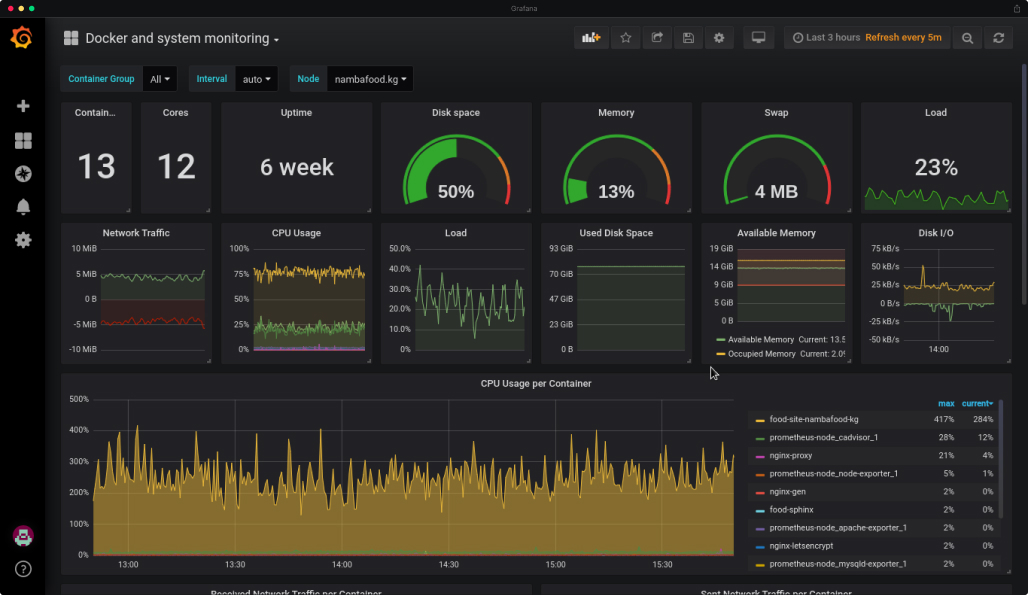Expand the Node 'nambafood.kg' dropdown
Screen dimensions: 1028x595
[370, 78]
